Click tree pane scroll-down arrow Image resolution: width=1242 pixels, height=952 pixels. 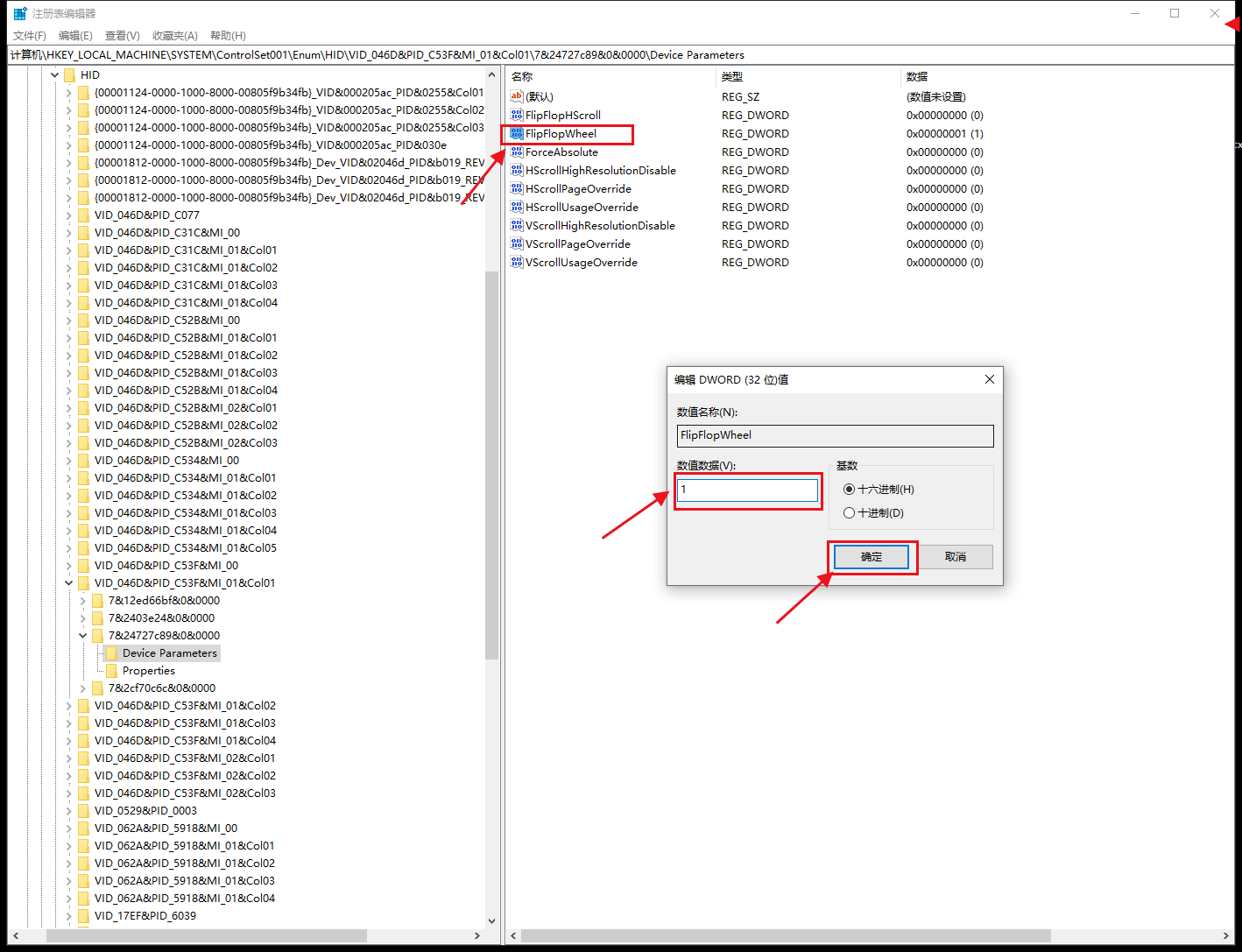[491, 920]
